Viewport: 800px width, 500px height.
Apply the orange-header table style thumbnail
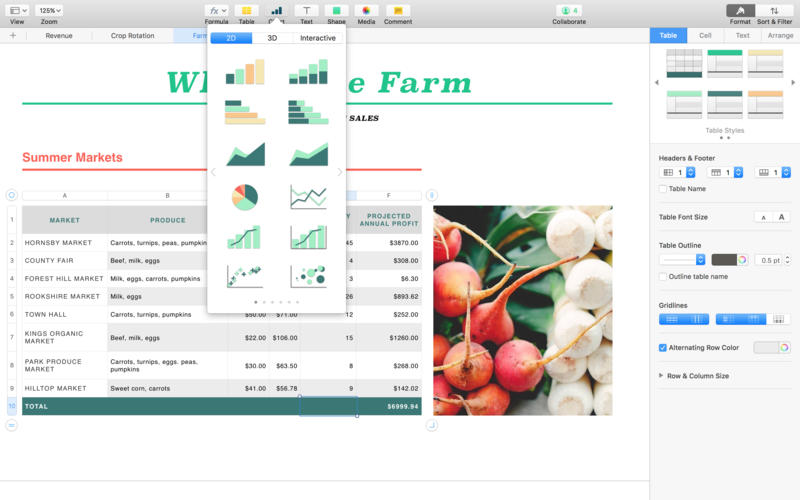pyautogui.click(x=765, y=104)
